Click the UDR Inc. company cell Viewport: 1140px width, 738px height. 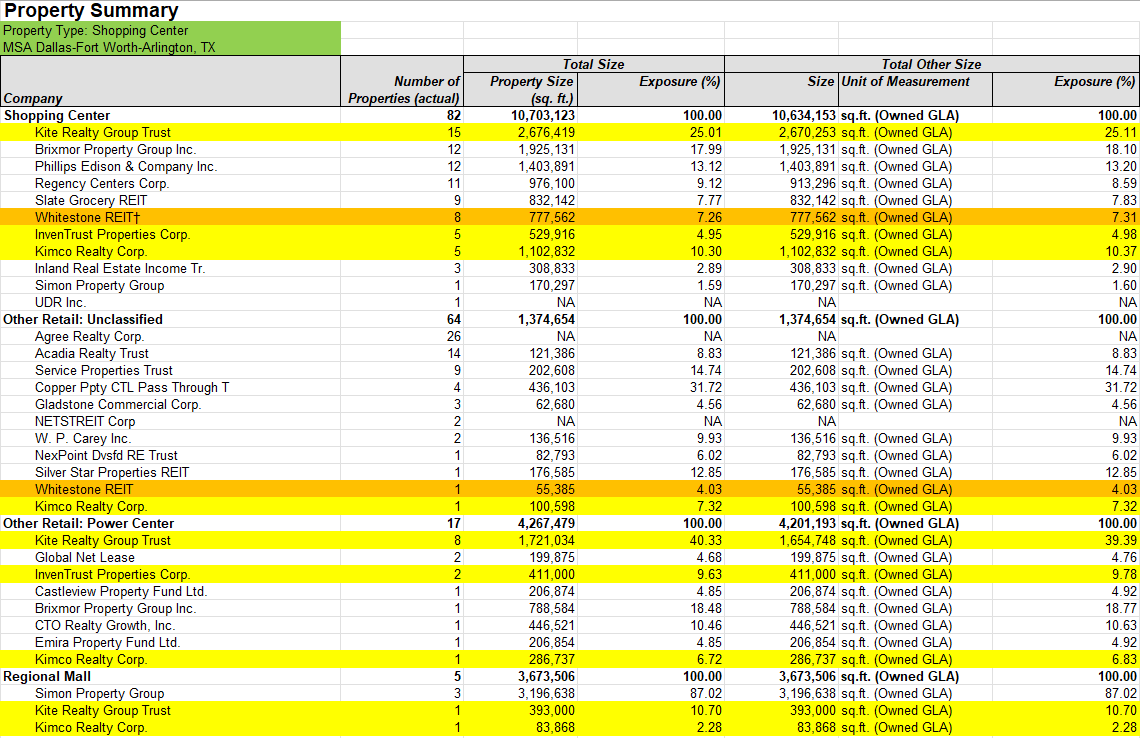[x=61, y=303]
